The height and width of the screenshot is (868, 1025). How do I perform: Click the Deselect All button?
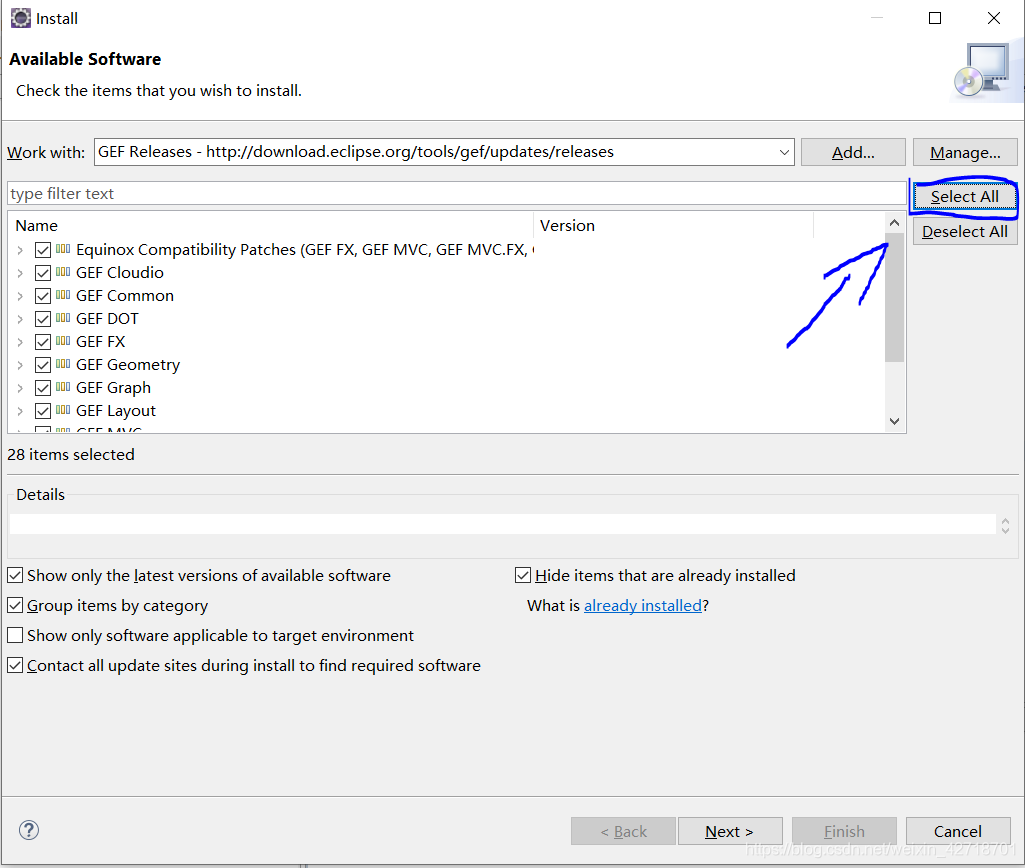[965, 231]
